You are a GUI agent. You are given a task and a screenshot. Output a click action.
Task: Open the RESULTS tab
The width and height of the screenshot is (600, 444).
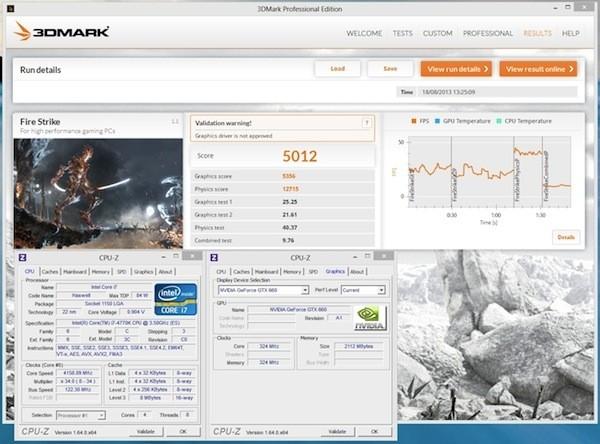[537, 33]
